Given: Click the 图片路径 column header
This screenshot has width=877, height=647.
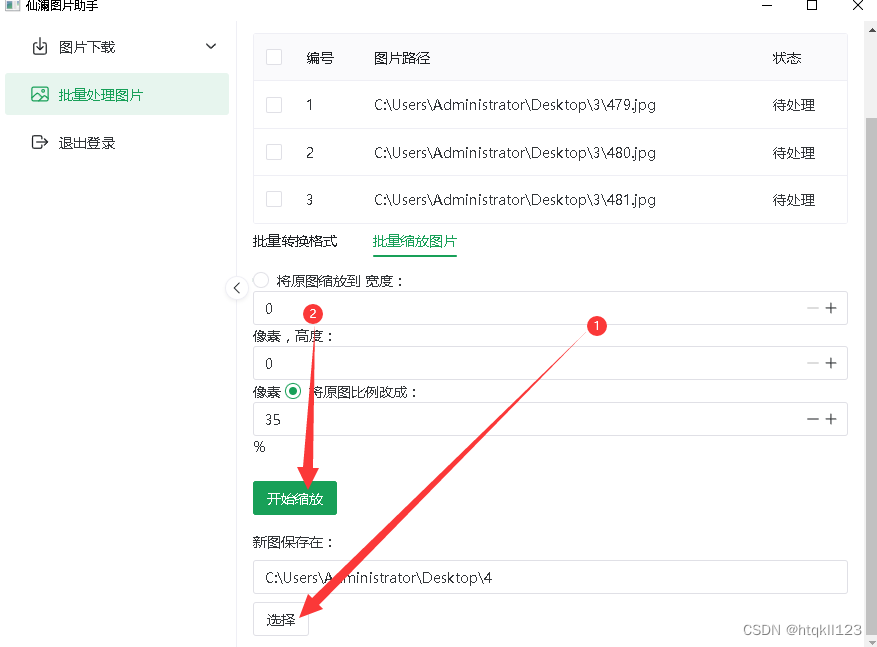Looking at the screenshot, I should (x=402, y=58).
